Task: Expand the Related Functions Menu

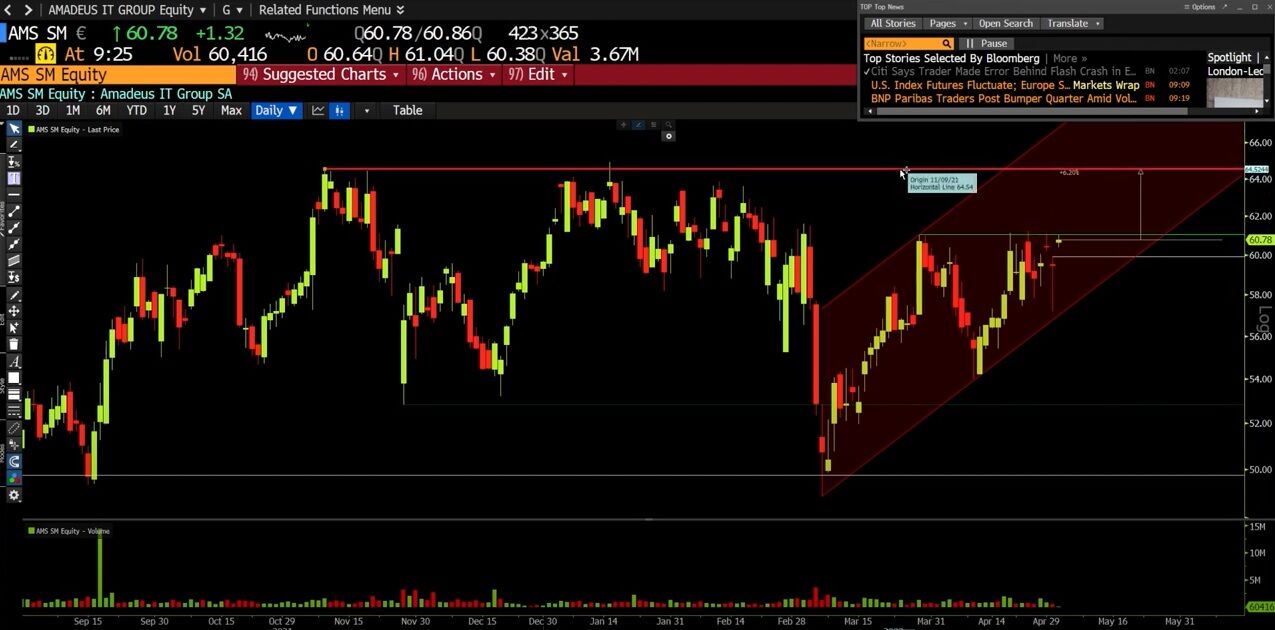Action: coord(331,10)
